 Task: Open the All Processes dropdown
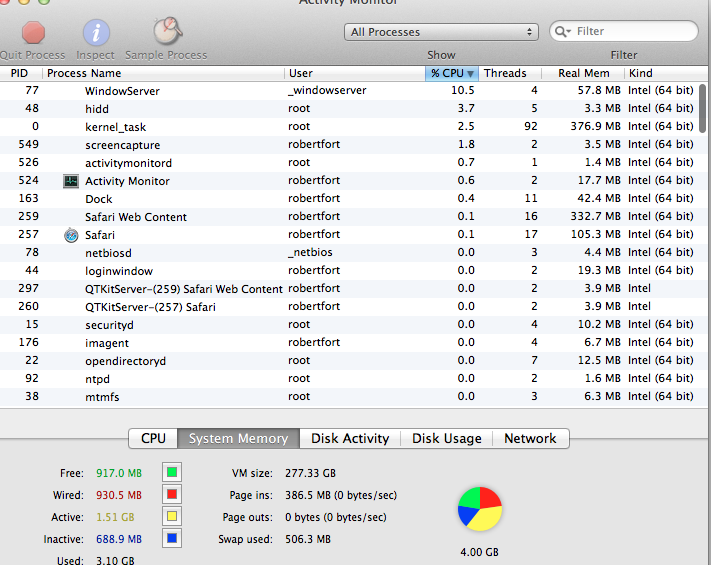tap(441, 32)
